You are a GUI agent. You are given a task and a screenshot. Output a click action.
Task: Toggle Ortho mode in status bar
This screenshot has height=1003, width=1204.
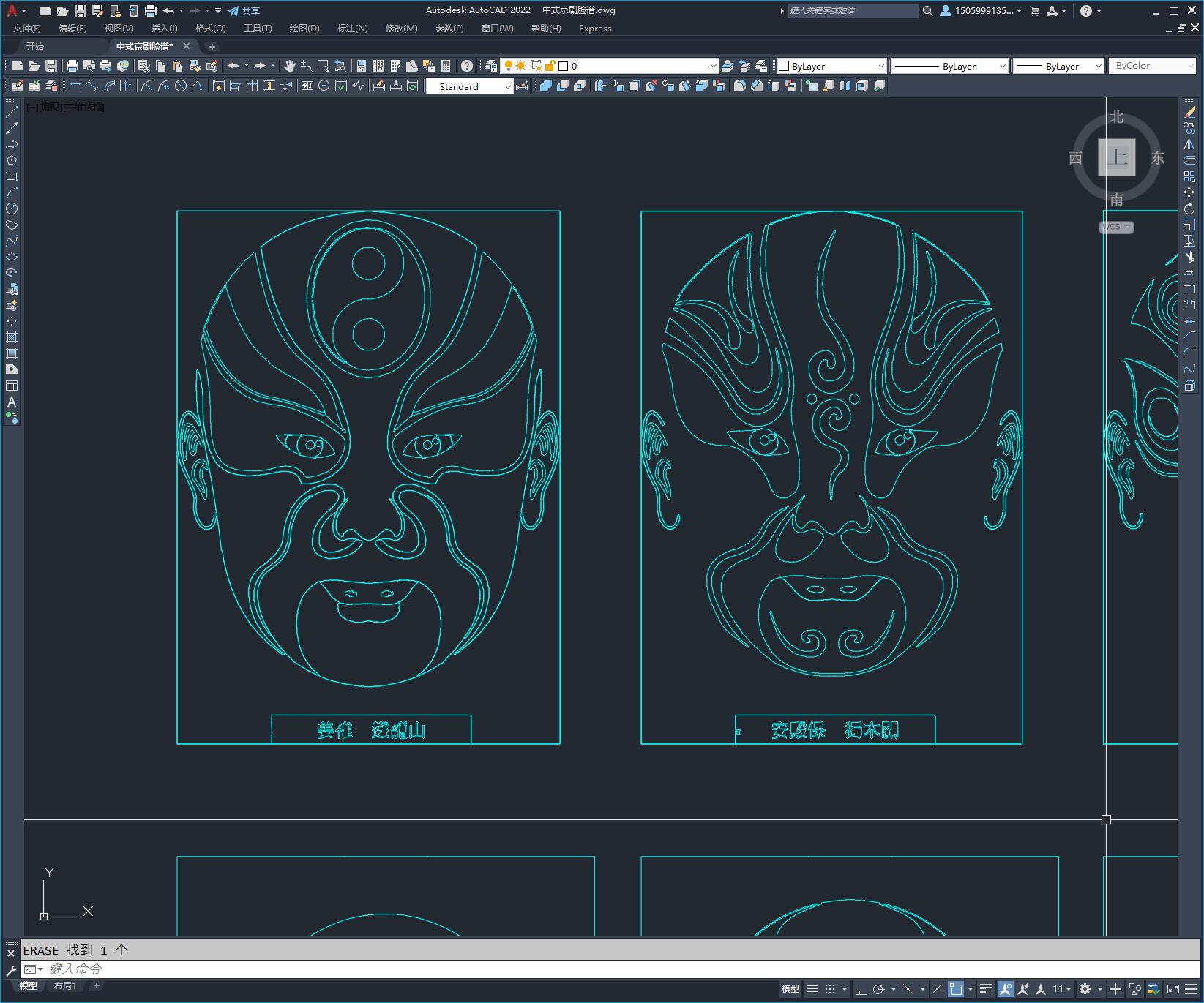(861, 989)
